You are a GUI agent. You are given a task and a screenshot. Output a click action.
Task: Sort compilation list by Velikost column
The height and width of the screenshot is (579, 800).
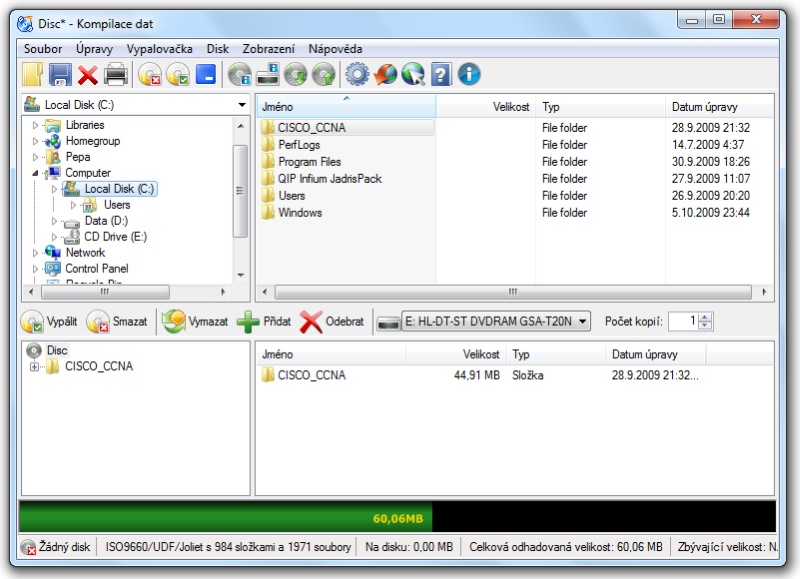pos(455,354)
